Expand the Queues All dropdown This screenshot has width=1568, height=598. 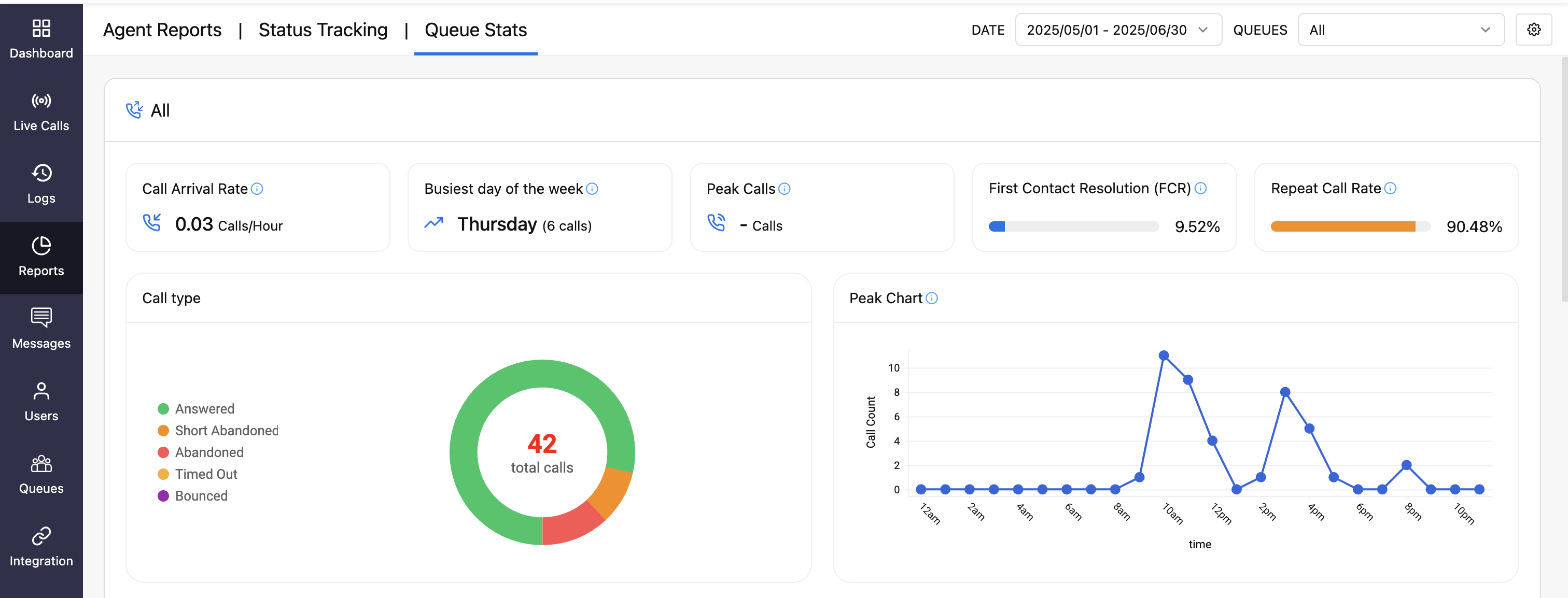click(1400, 30)
